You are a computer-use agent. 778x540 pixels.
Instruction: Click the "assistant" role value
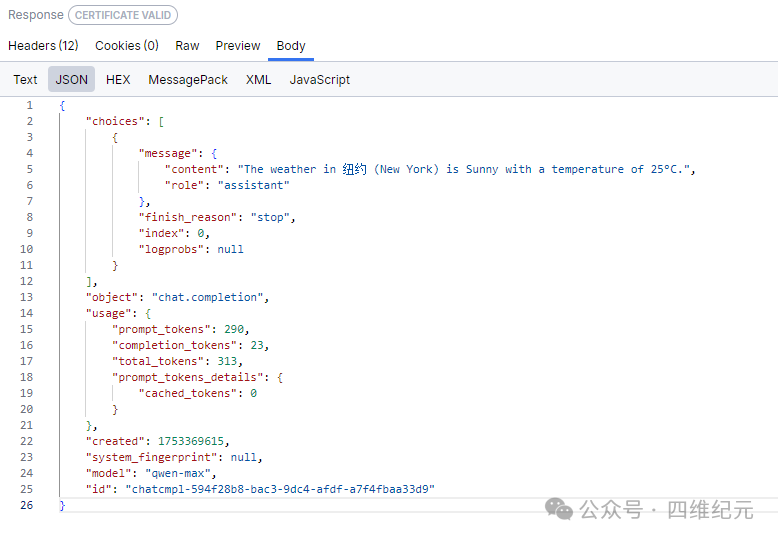coord(254,185)
